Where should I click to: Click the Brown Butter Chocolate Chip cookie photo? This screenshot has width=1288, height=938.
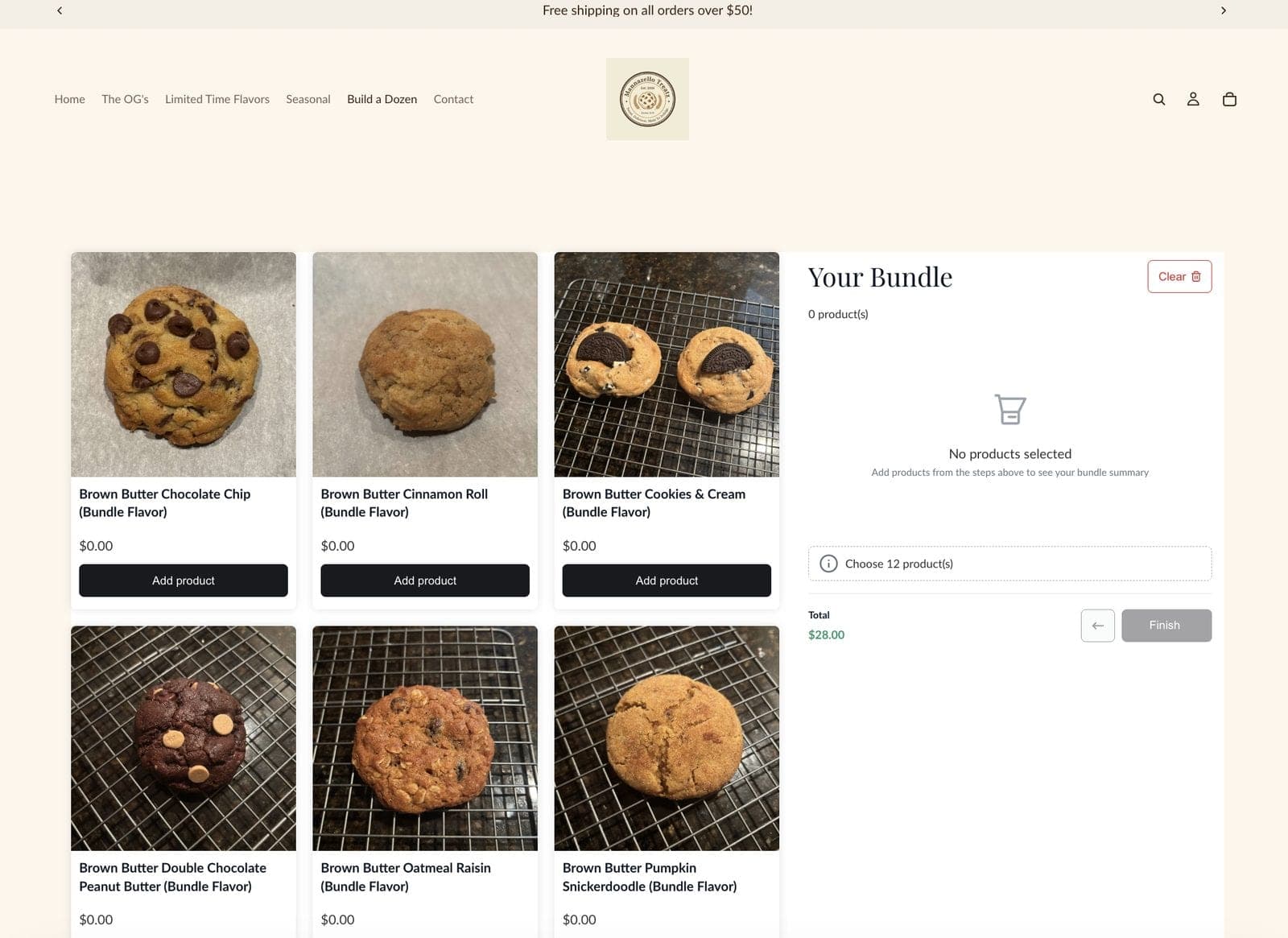[184, 365]
